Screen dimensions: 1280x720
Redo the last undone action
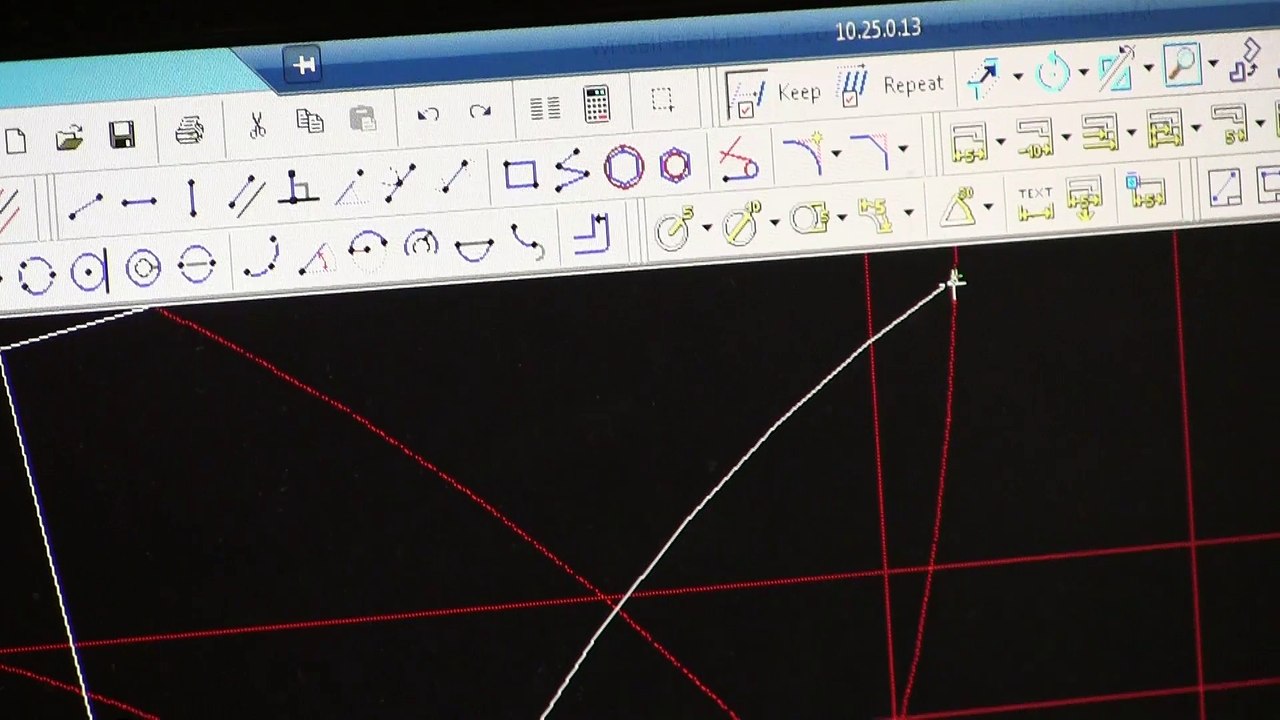pos(480,111)
